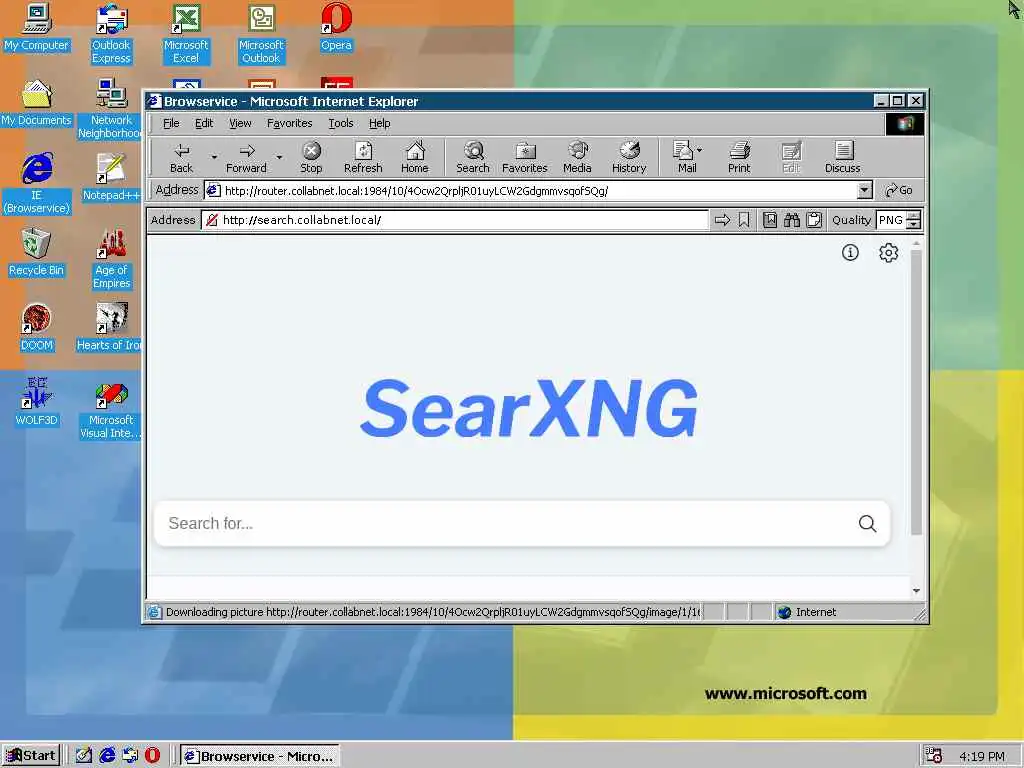Click the Go button
The image size is (1024, 768).
[x=899, y=190]
